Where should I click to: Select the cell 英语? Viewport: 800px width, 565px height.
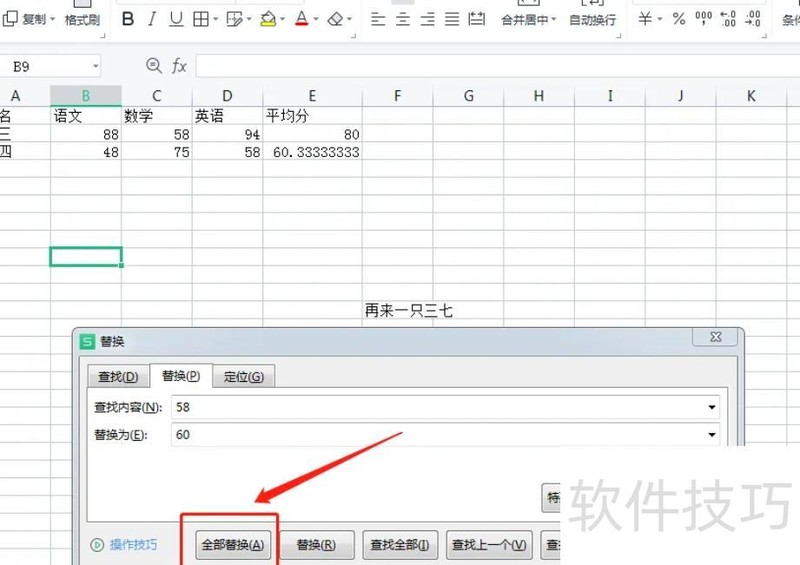[227, 116]
